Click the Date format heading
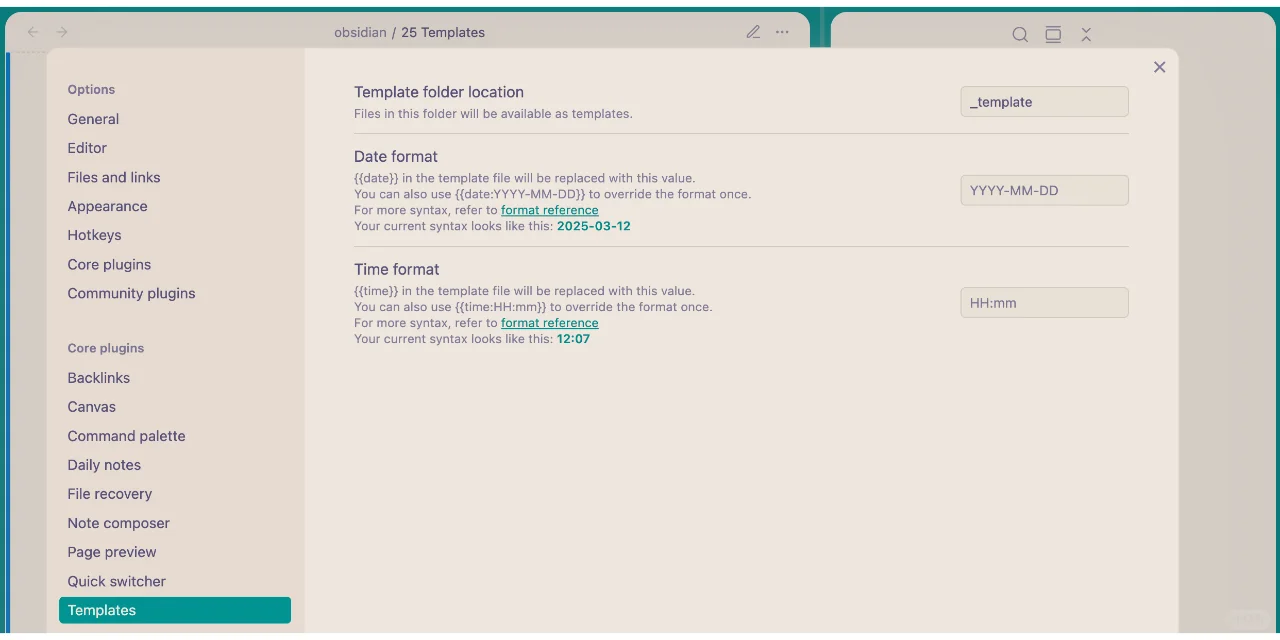This screenshot has height=640, width=1280. click(x=396, y=156)
